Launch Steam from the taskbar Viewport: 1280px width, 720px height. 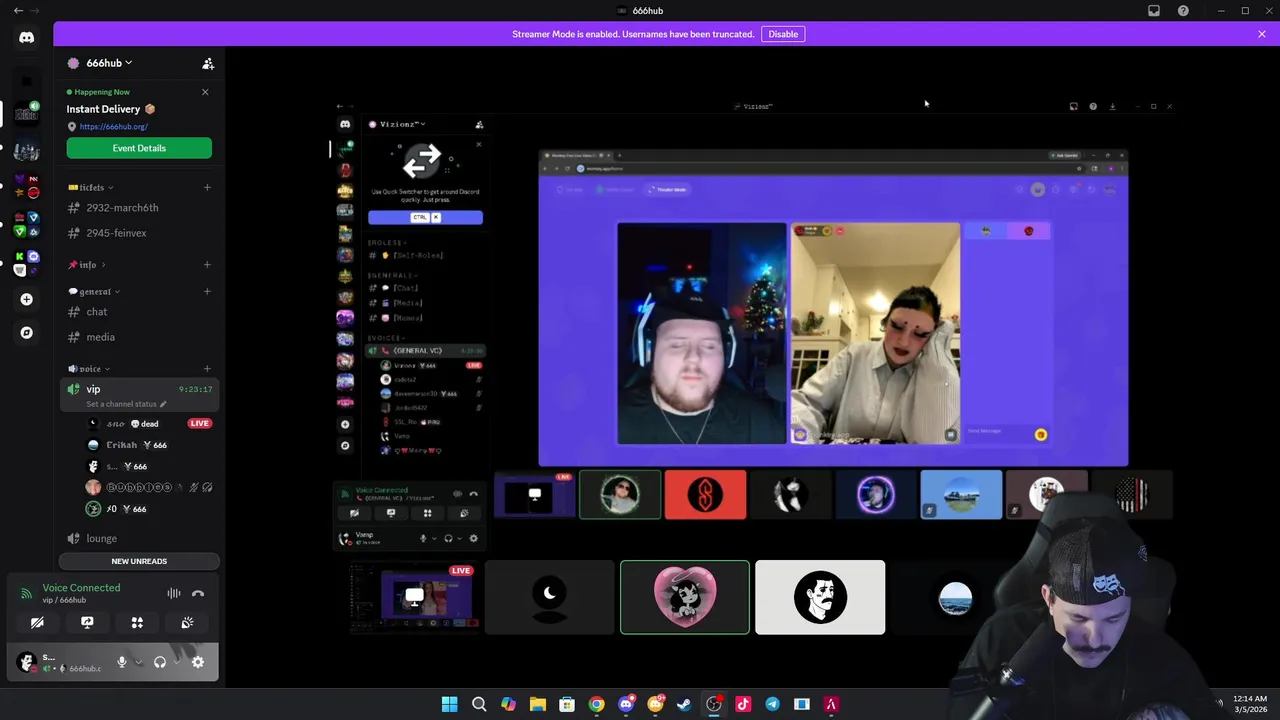click(684, 704)
